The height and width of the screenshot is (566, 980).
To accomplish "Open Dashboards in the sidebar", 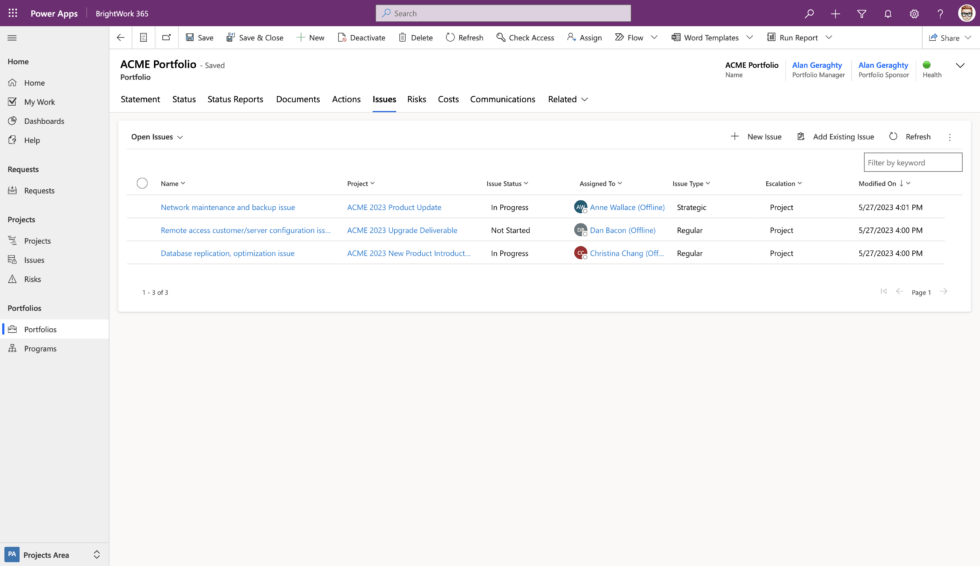I will click(44, 121).
